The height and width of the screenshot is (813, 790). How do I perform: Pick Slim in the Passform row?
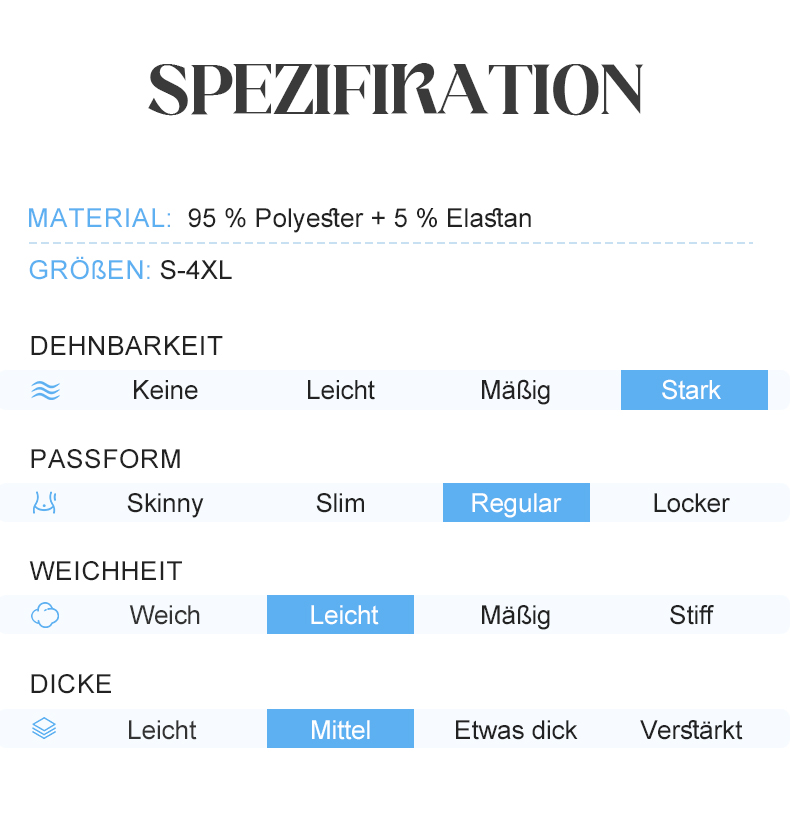coord(340,503)
